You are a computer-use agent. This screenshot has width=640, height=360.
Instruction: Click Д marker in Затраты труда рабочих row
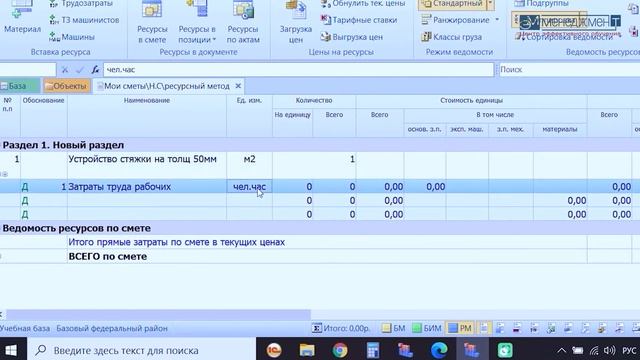point(25,187)
